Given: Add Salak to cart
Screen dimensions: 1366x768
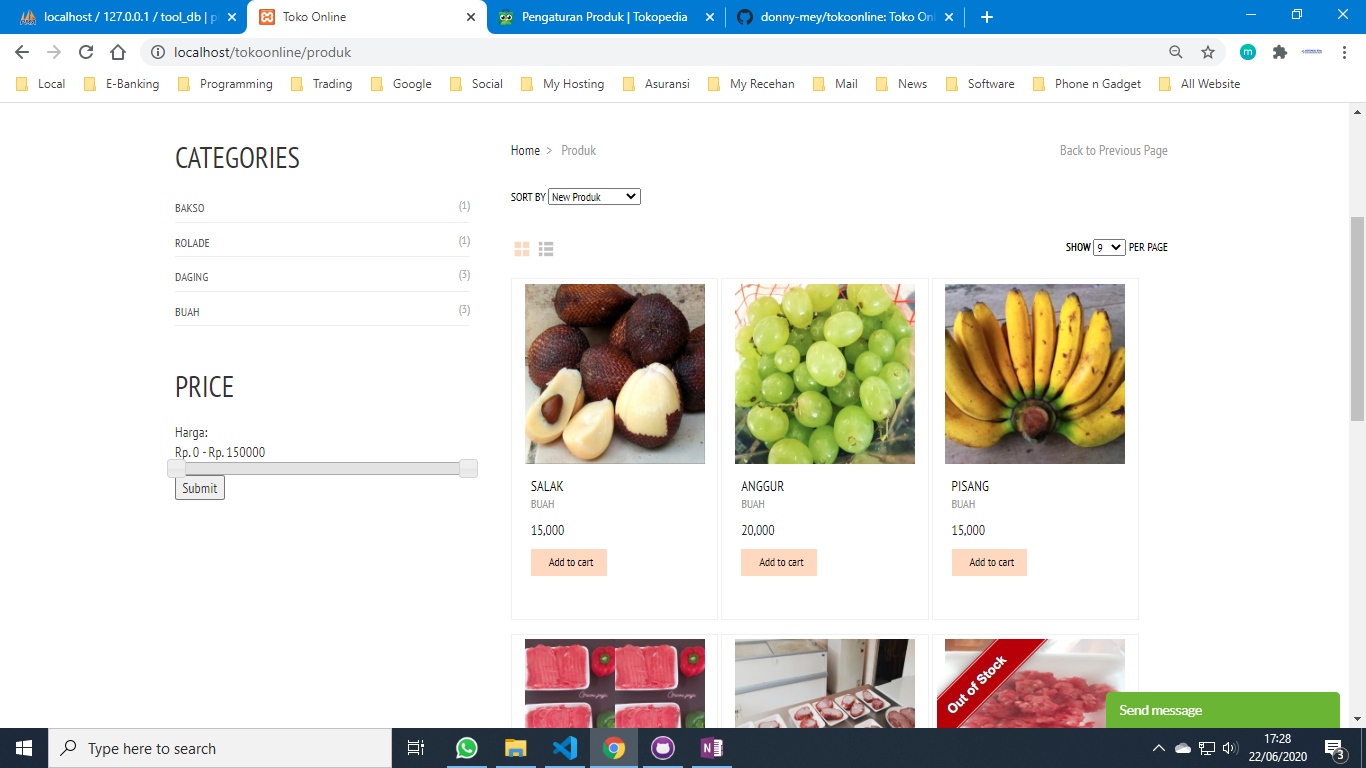Looking at the screenshot, I should tap(569, 562).
